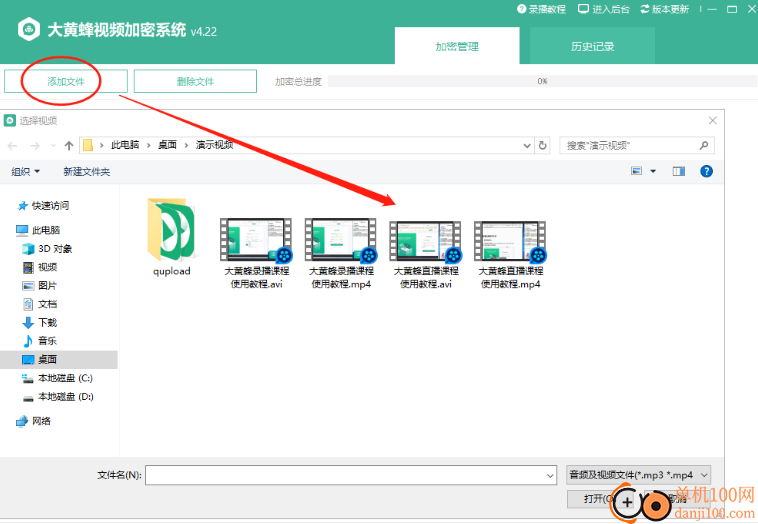
Task: Select 快速访问 in the sidebar
Action: pos(44,206)
